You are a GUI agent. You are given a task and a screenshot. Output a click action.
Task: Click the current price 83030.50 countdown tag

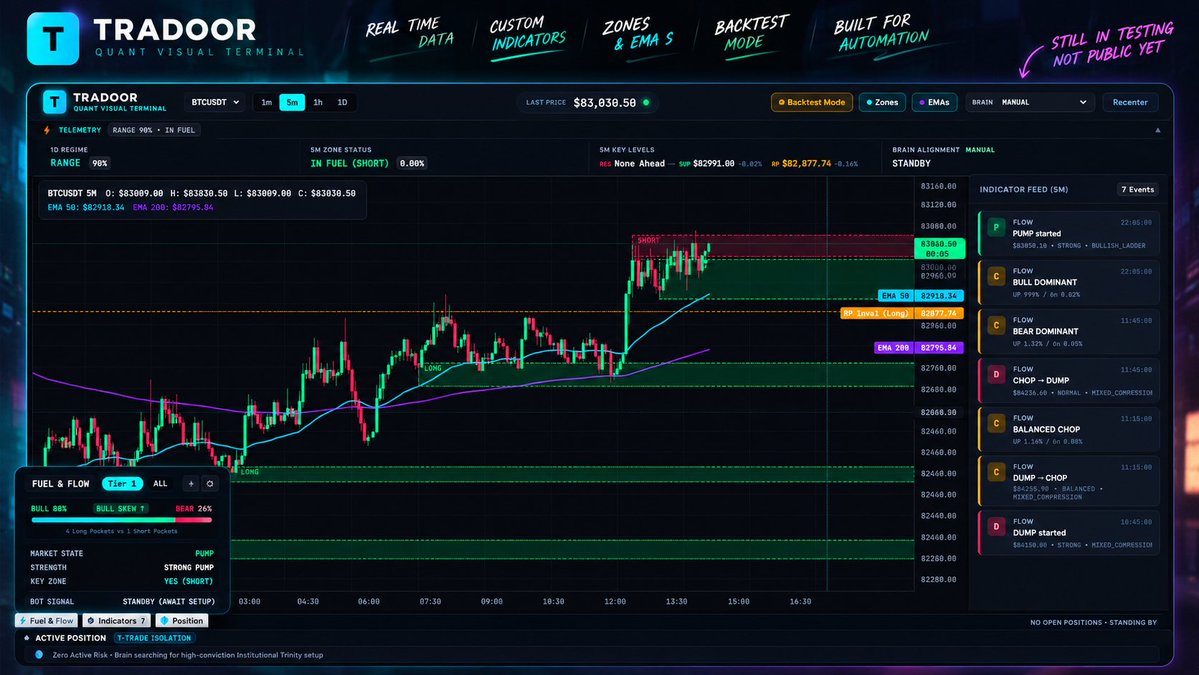point(939,248)
